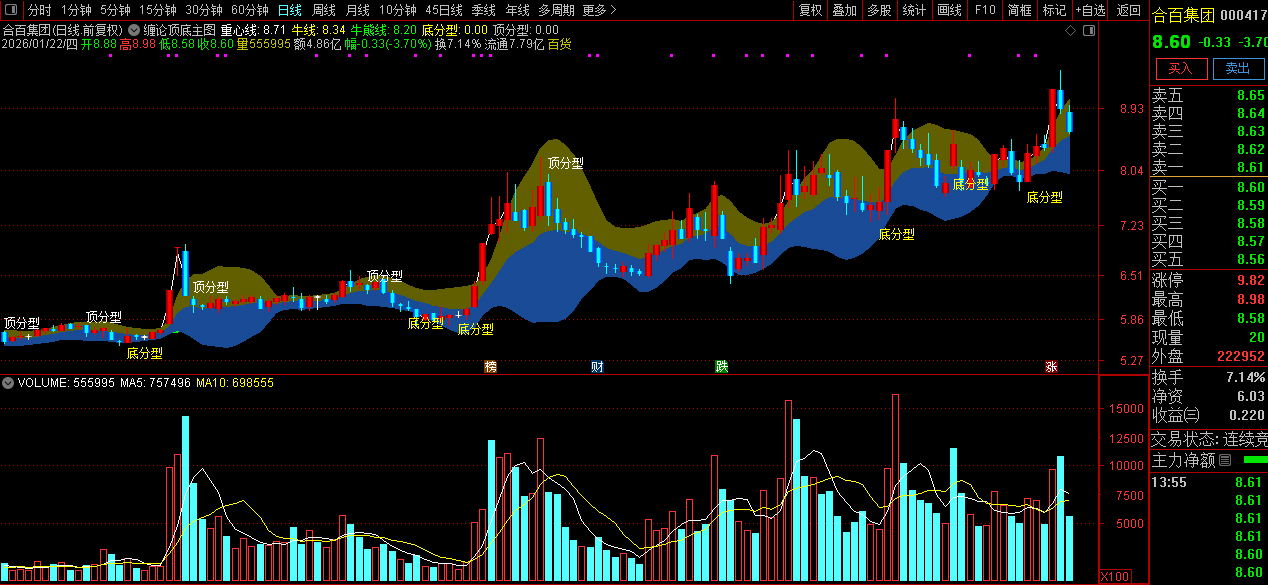Viewport: 1268px width, 585px height.
Task: Click the 卖一 price 8.61 row
Action: coord(1209,167)
